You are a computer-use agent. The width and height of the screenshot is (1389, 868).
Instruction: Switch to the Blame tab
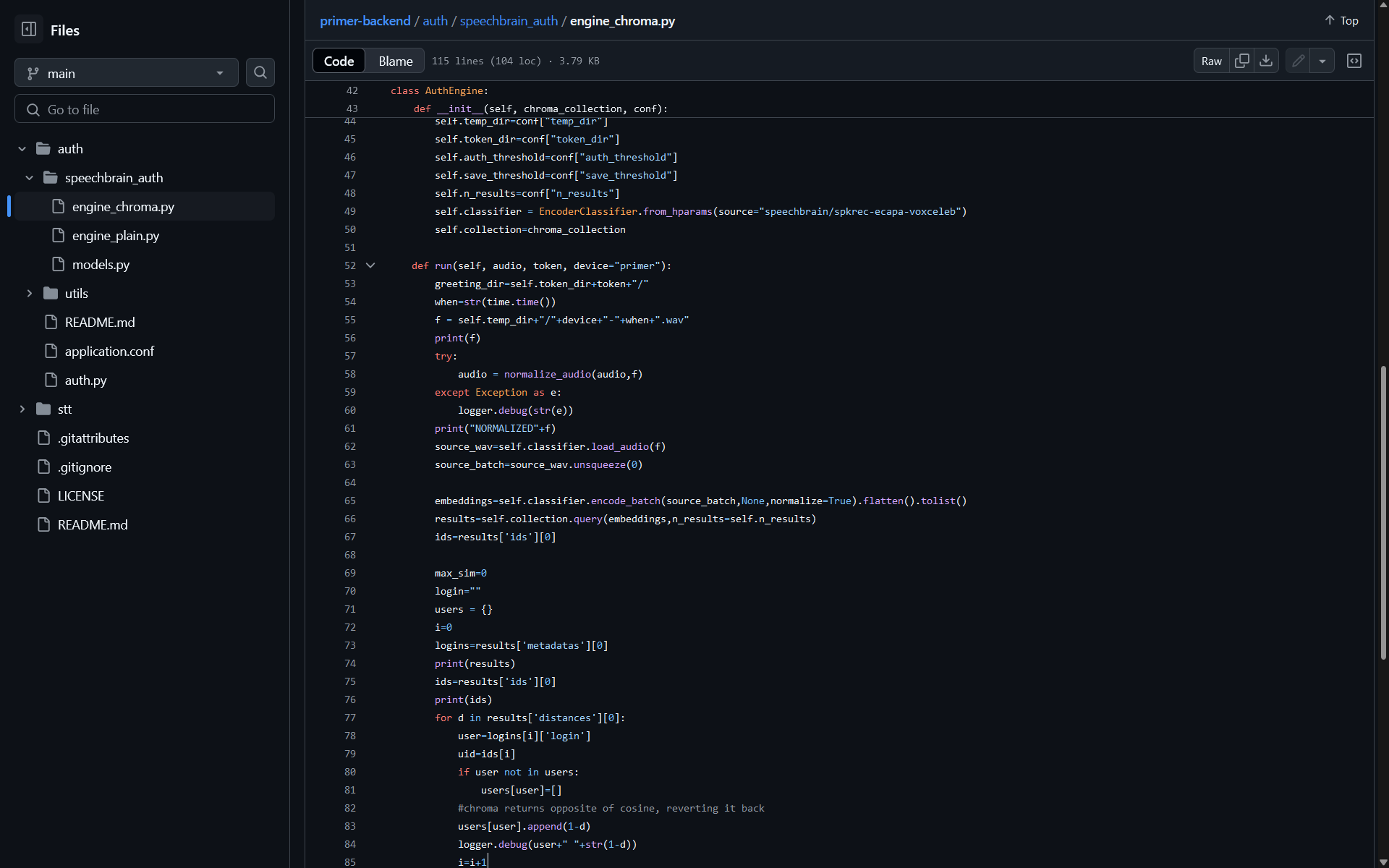click(394, 61)
